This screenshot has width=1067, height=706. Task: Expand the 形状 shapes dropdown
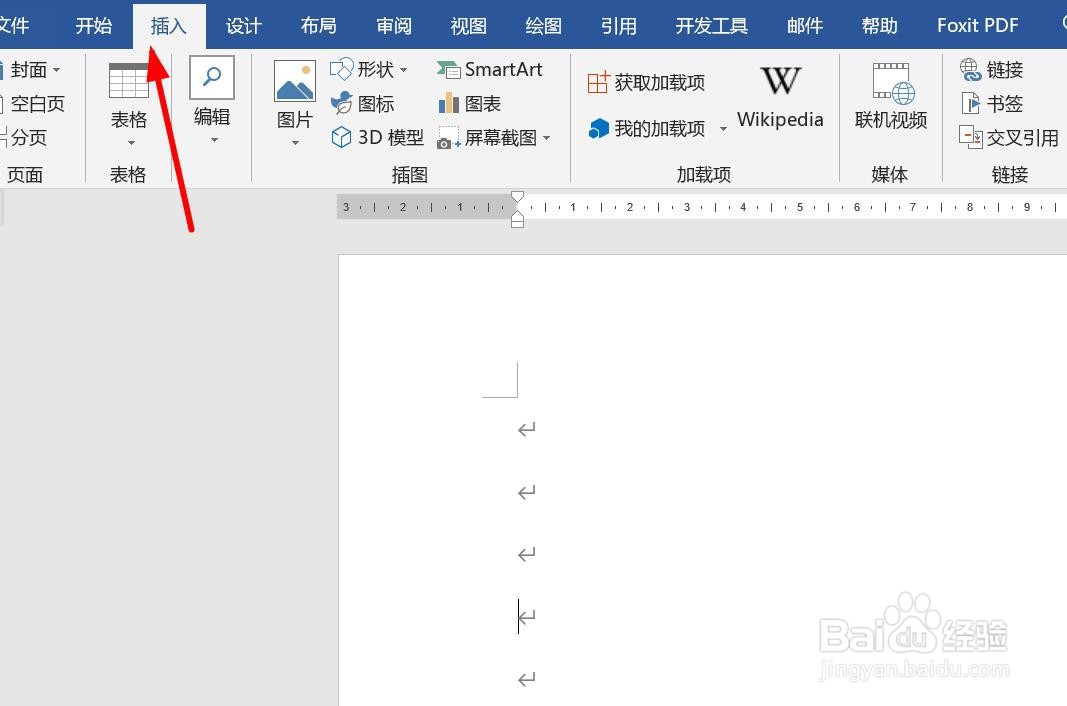tap(404, 69)
